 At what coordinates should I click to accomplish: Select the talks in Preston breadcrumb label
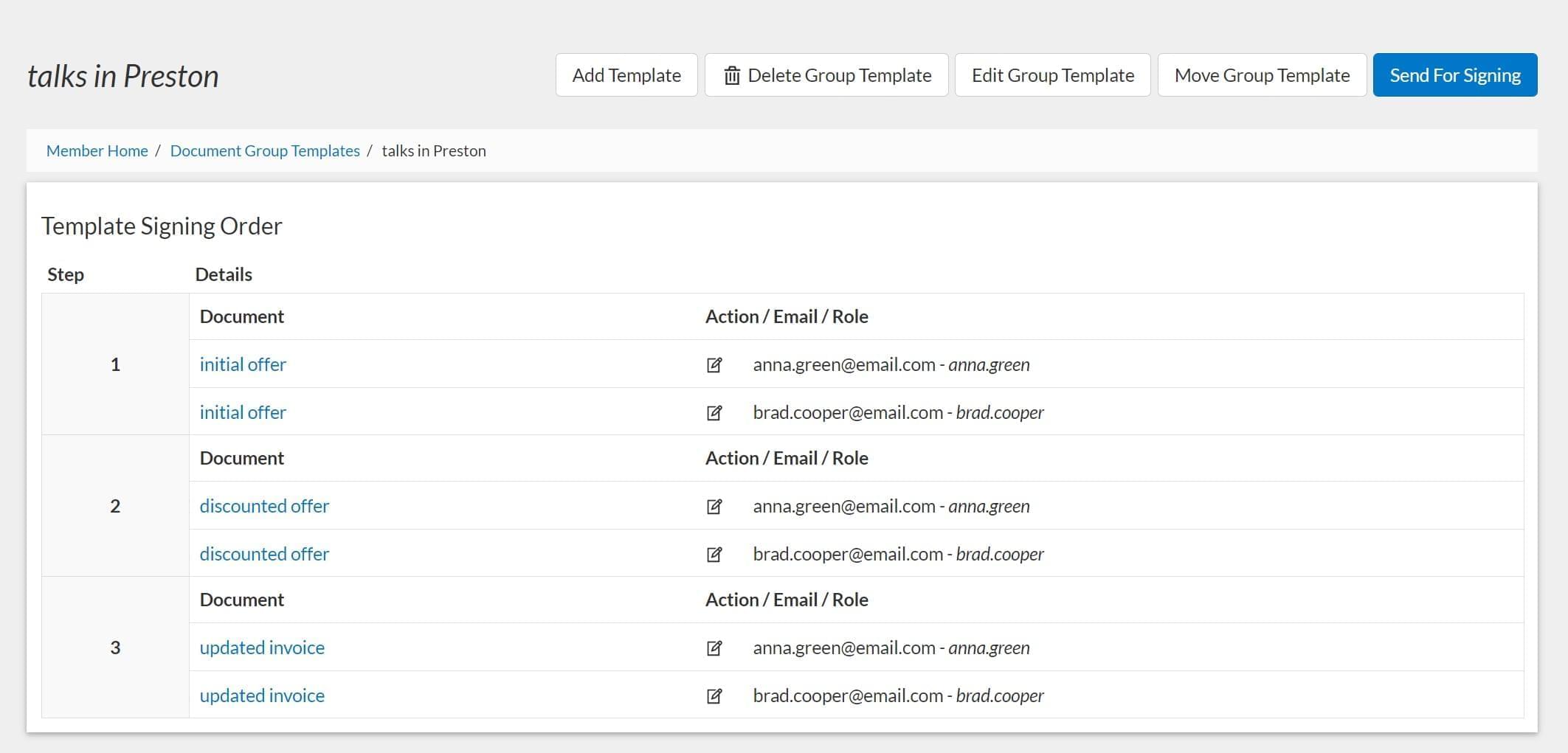(x=434, y=150)
